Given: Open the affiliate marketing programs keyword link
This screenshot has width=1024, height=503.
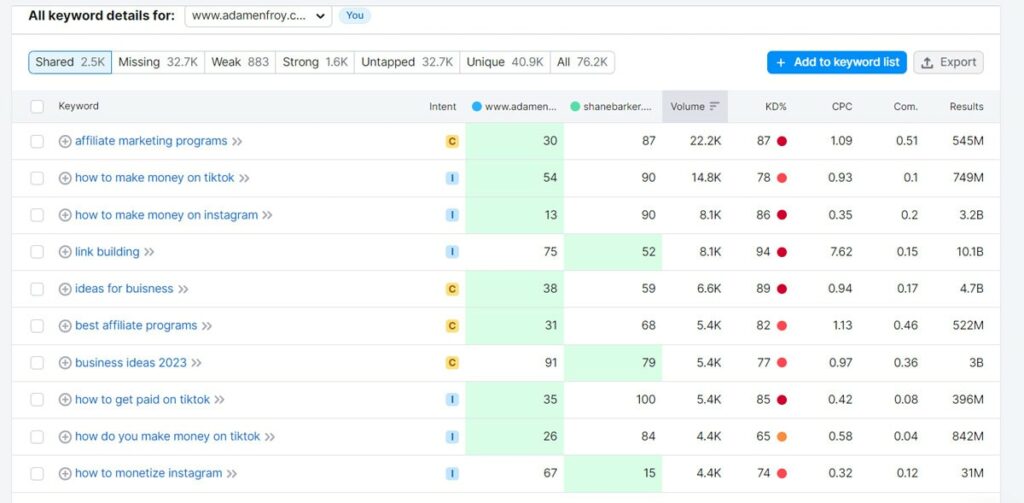Looking at the screenshot, I should tap(151, 141).
